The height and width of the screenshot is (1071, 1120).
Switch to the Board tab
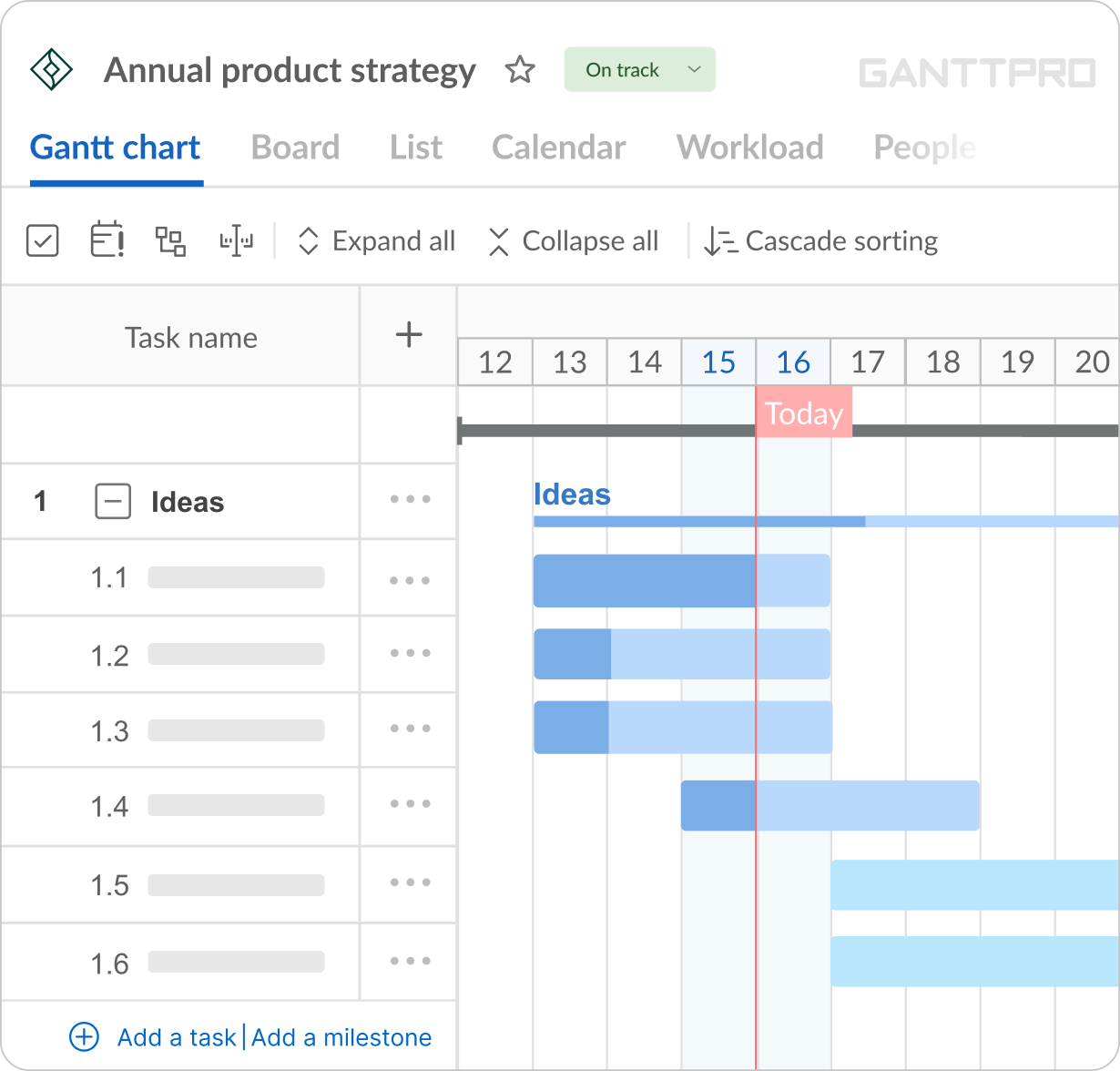(x=295, y=147)
